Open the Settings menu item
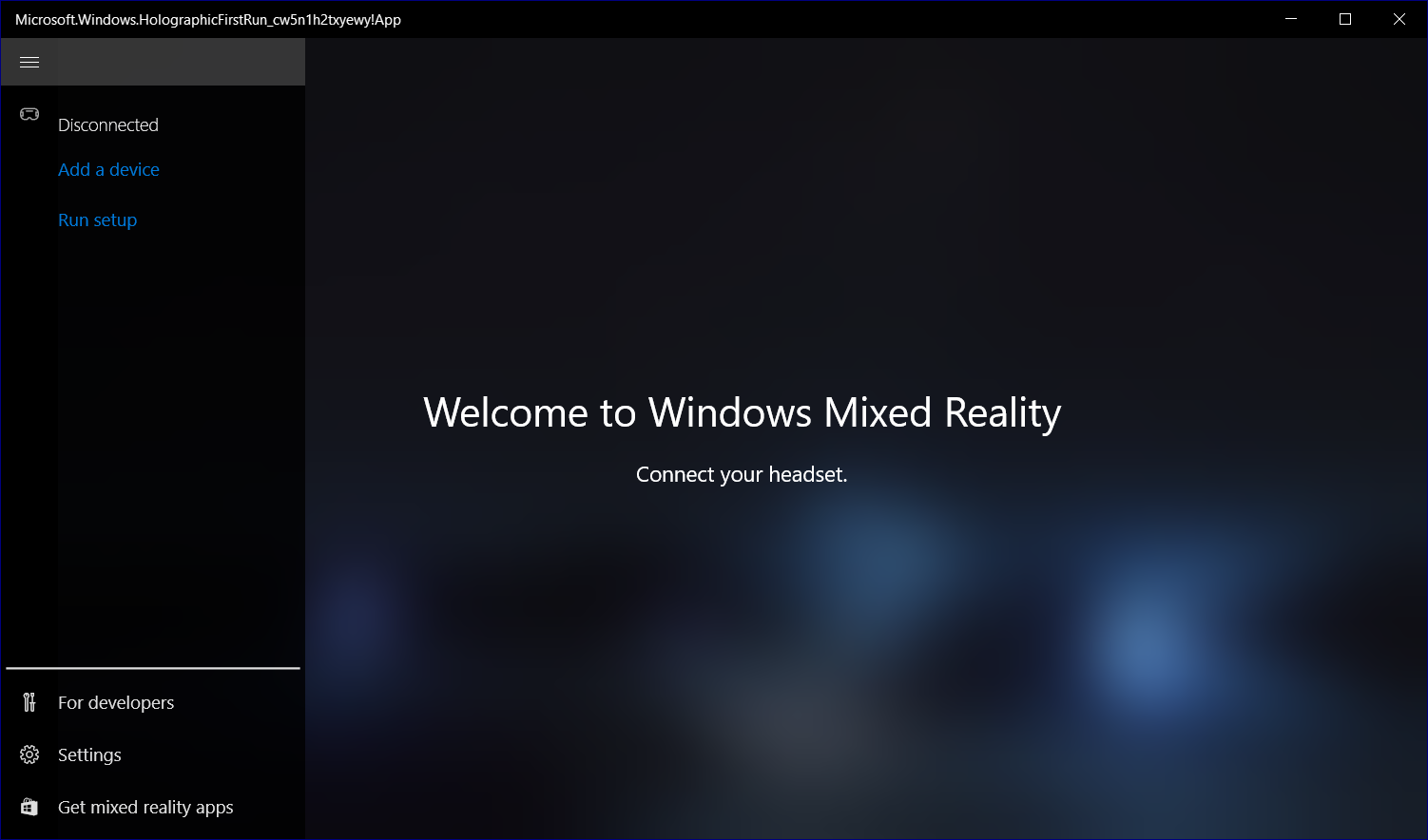The image size is (1428, 840). 153,754
